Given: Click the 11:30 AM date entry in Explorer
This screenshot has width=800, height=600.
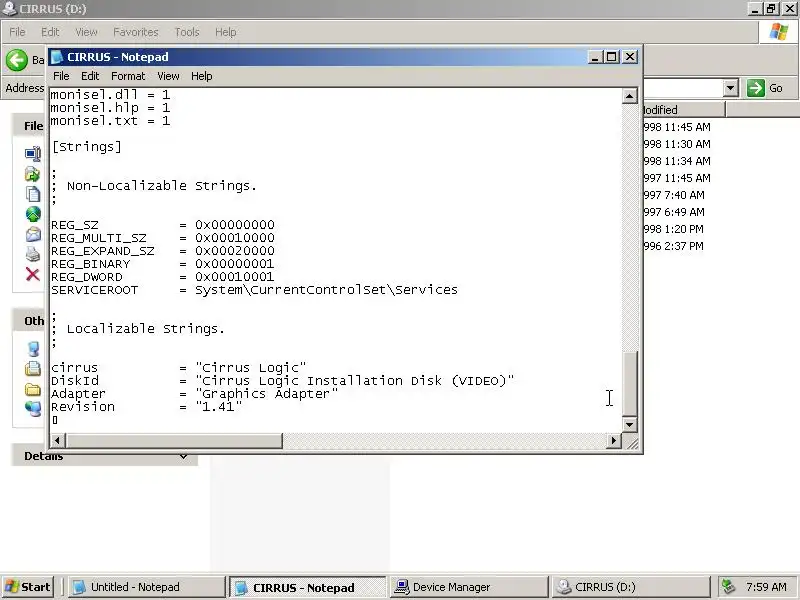Looking at the screenshot, I should (x=677, y=144).
